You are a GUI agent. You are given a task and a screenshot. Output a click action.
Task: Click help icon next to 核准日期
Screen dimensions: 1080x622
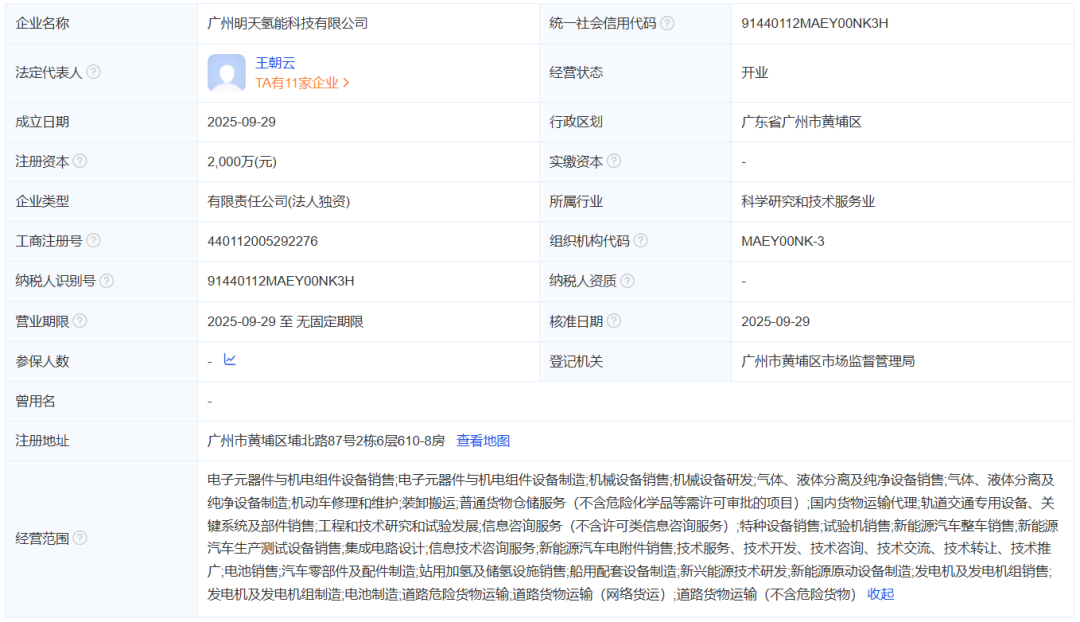[x=614, y=321]
